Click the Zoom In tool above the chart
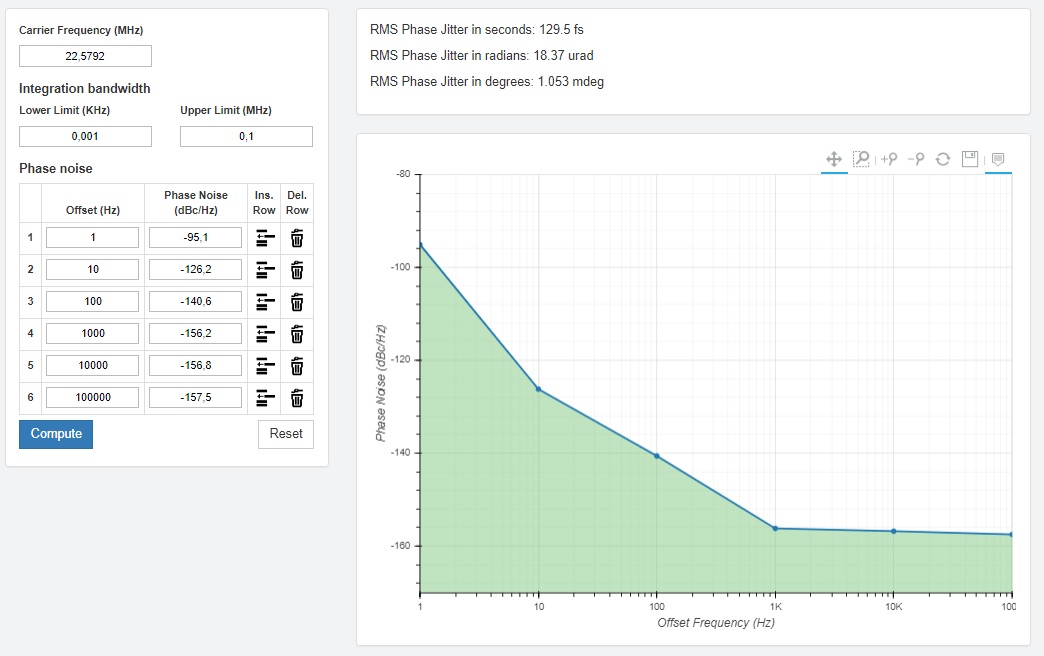Image resolution: width=1044 pixels, height=656 pixels. (x=889, y=159)
